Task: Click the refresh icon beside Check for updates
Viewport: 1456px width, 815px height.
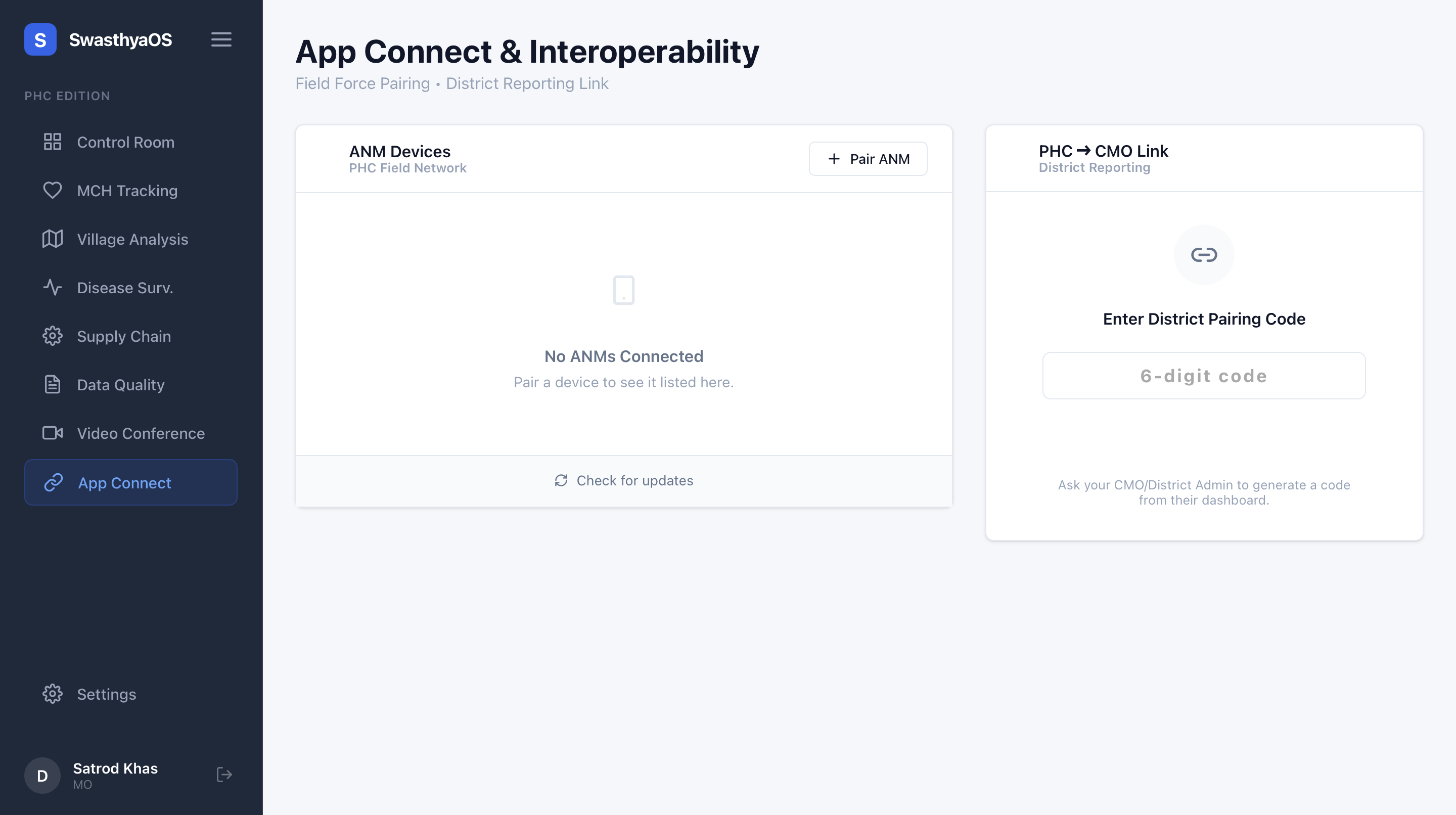Action: coord(561,480)
